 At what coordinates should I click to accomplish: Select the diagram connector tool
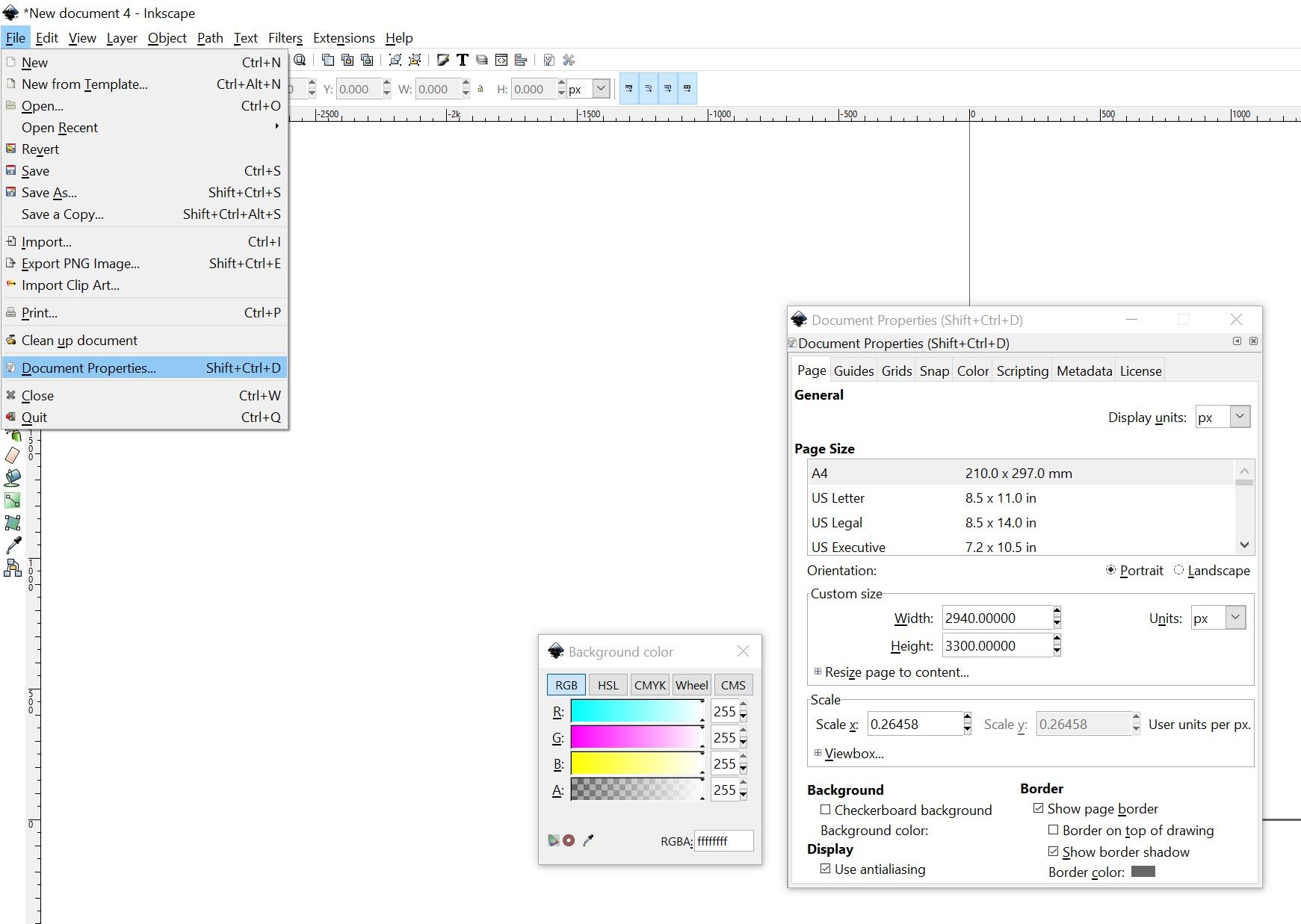13,566
